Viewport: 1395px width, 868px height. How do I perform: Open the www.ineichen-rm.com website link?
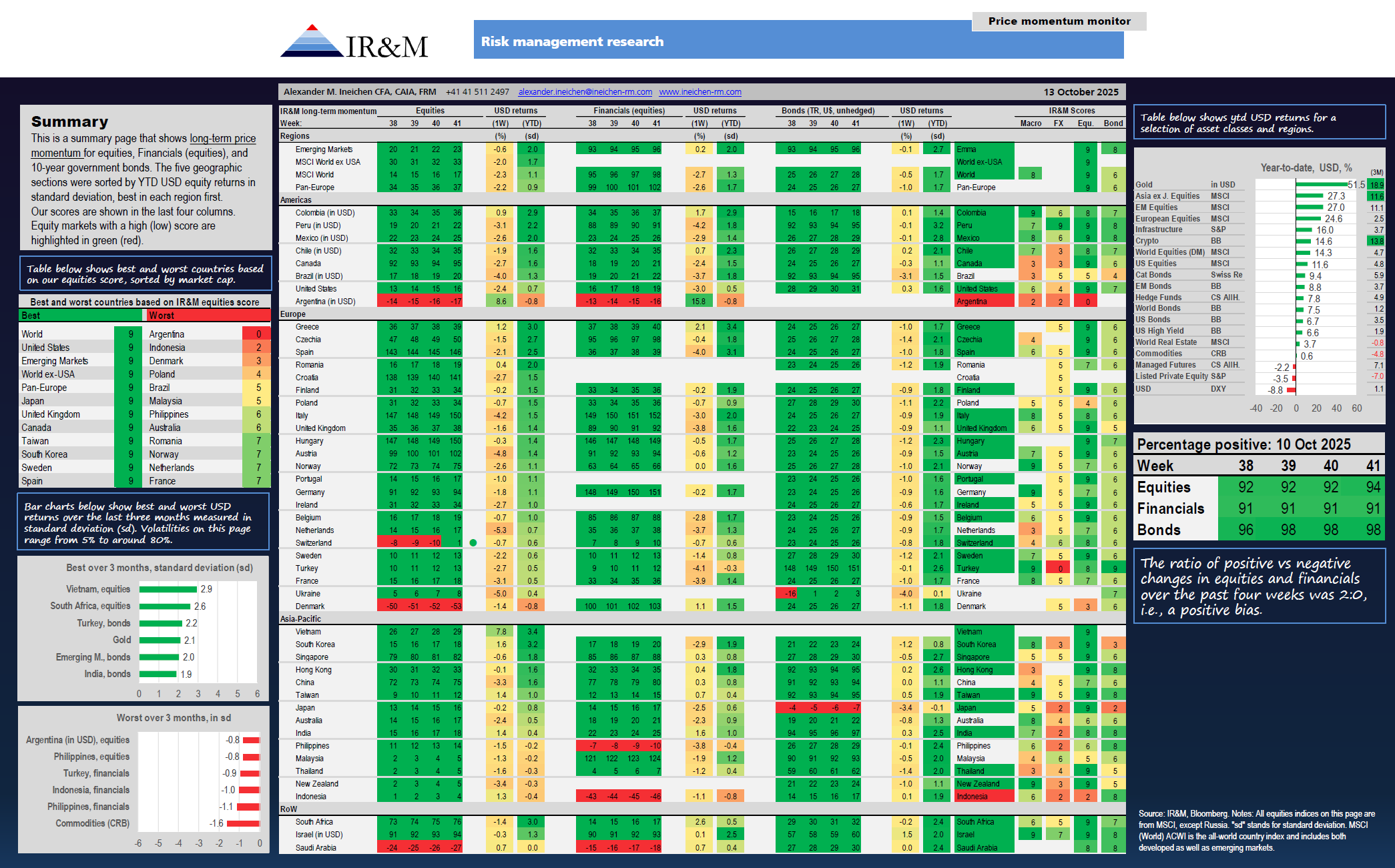(700, 92)
